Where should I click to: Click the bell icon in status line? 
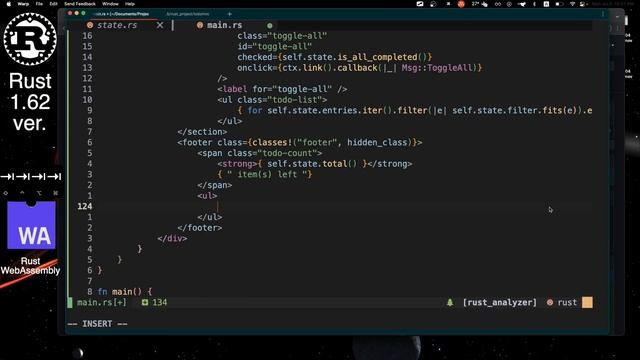pyautogui.click(x=450, y=302)
